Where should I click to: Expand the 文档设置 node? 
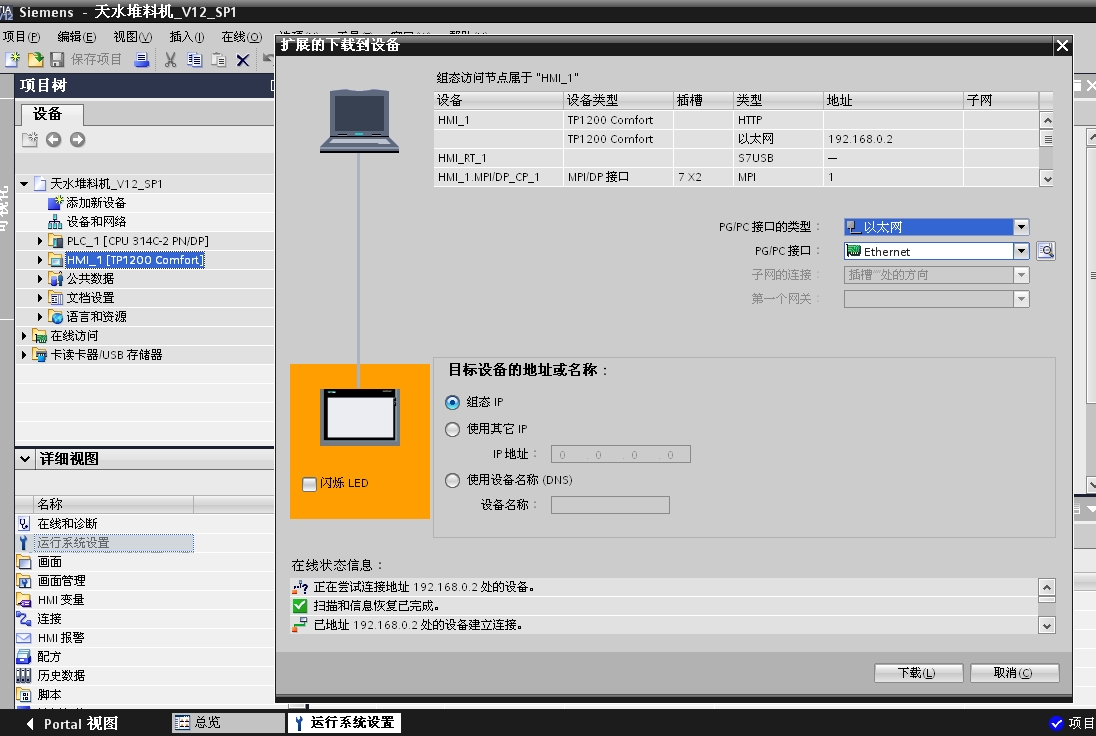[40, 297]
